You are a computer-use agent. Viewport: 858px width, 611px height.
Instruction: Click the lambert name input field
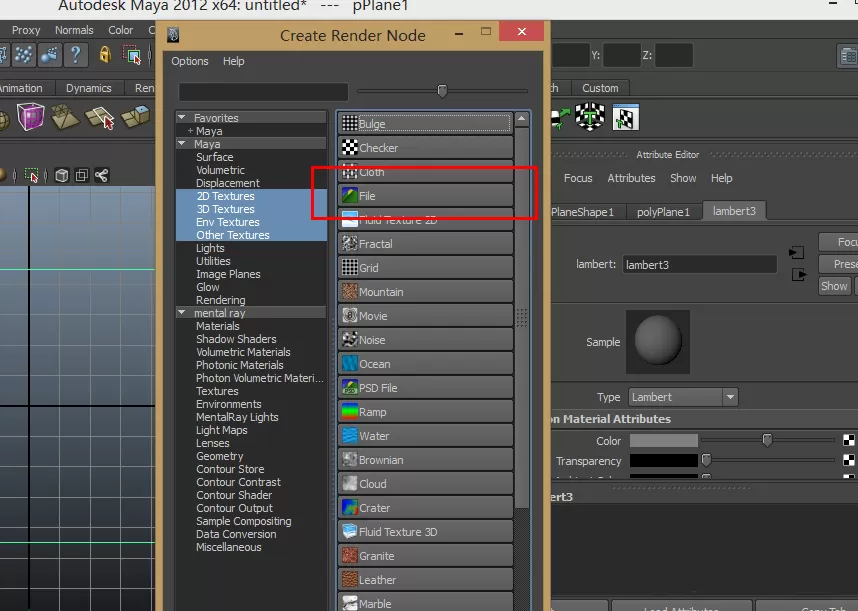click(699, 265)
